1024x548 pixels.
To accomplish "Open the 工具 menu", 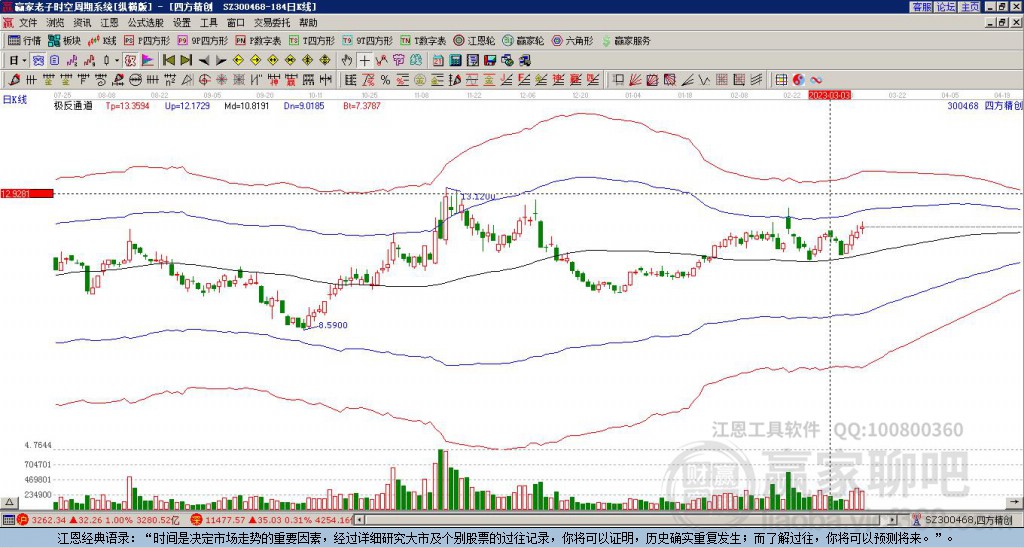I will click(x=208, y=23).
